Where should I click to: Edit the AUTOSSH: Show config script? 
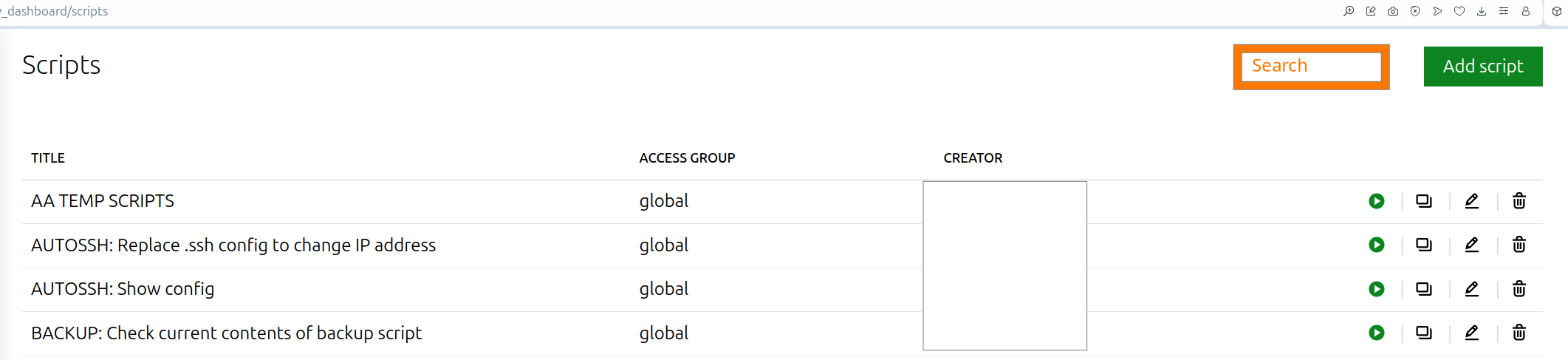[1471, 289]
